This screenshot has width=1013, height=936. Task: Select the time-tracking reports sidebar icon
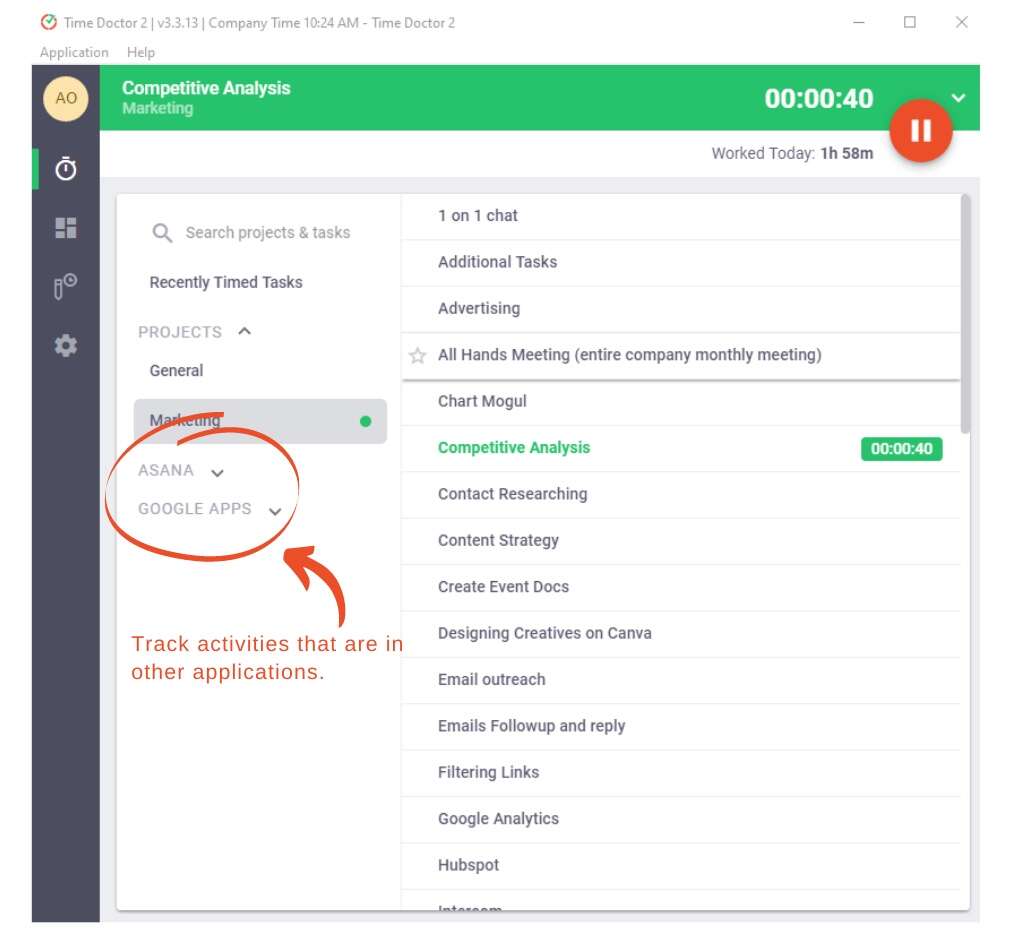[x=65, y=287]
